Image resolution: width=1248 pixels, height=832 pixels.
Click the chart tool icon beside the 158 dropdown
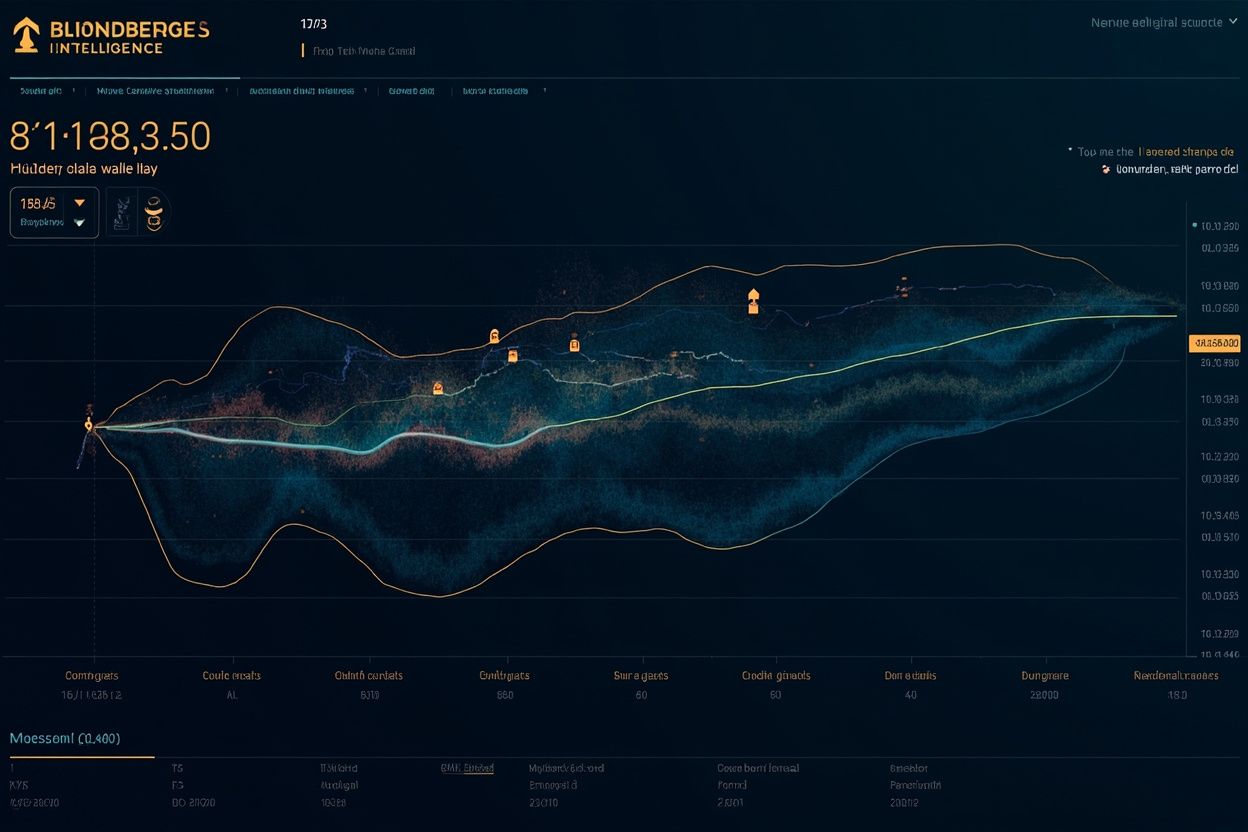[x=122, y=211]
